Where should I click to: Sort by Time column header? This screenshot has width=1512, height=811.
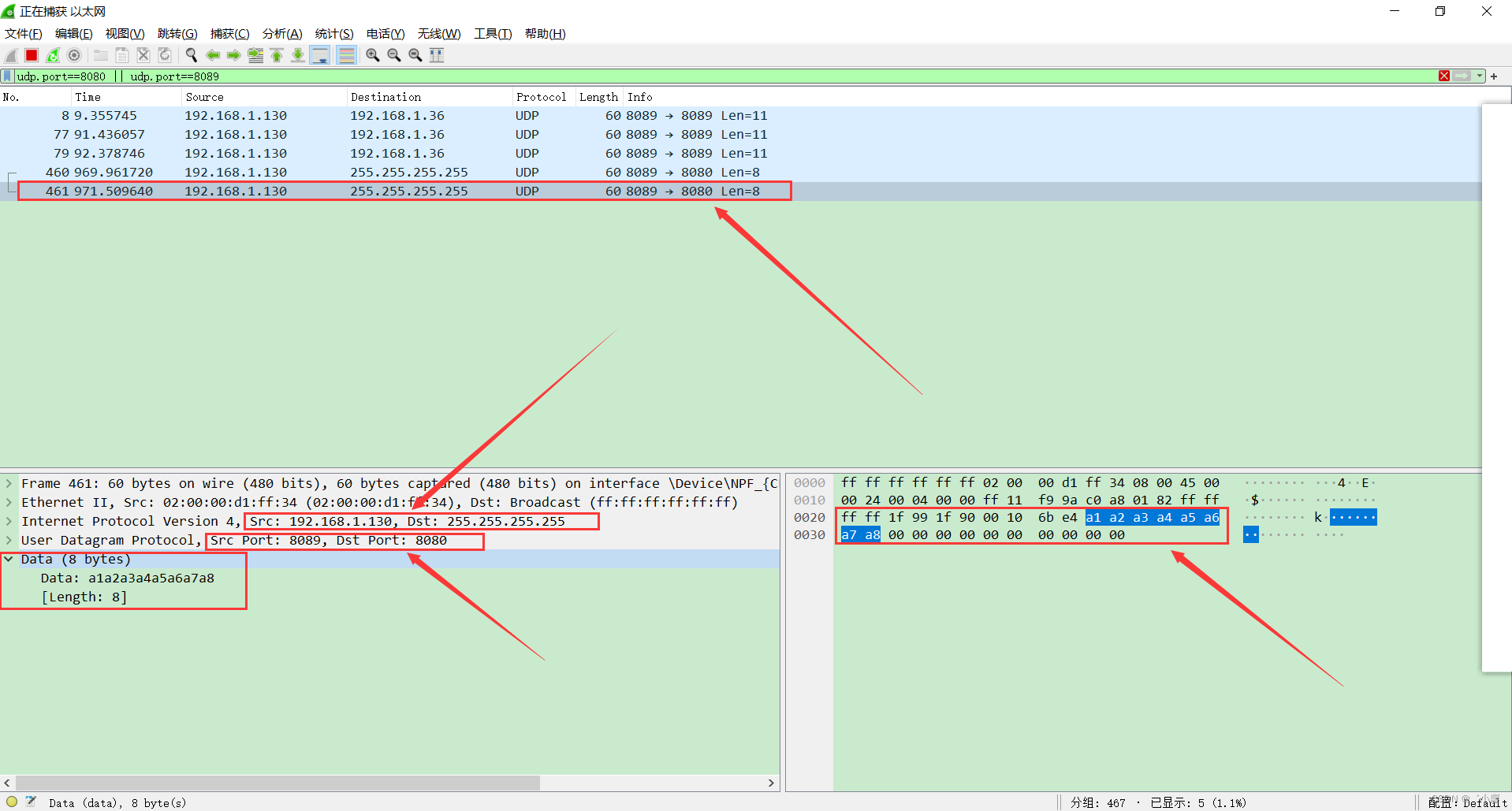coord(127,97)
